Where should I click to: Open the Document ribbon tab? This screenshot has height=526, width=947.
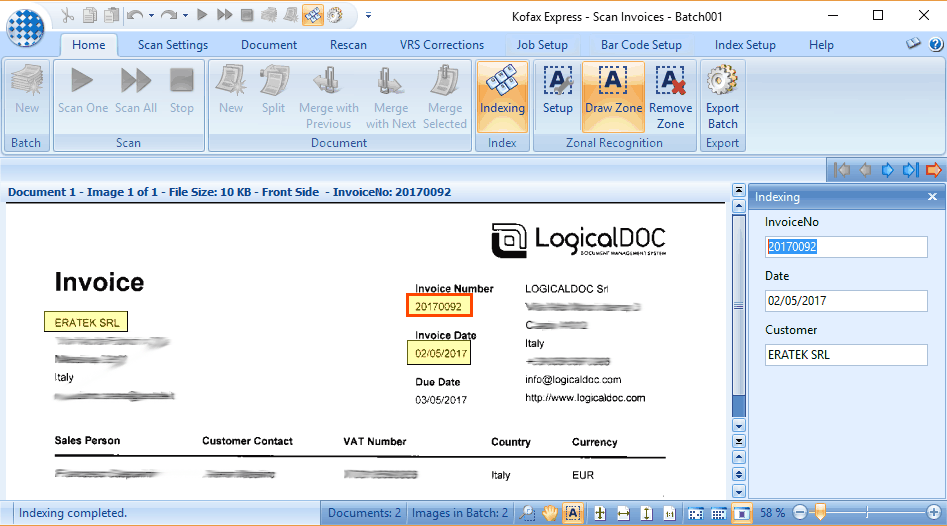tap(269, 45)
